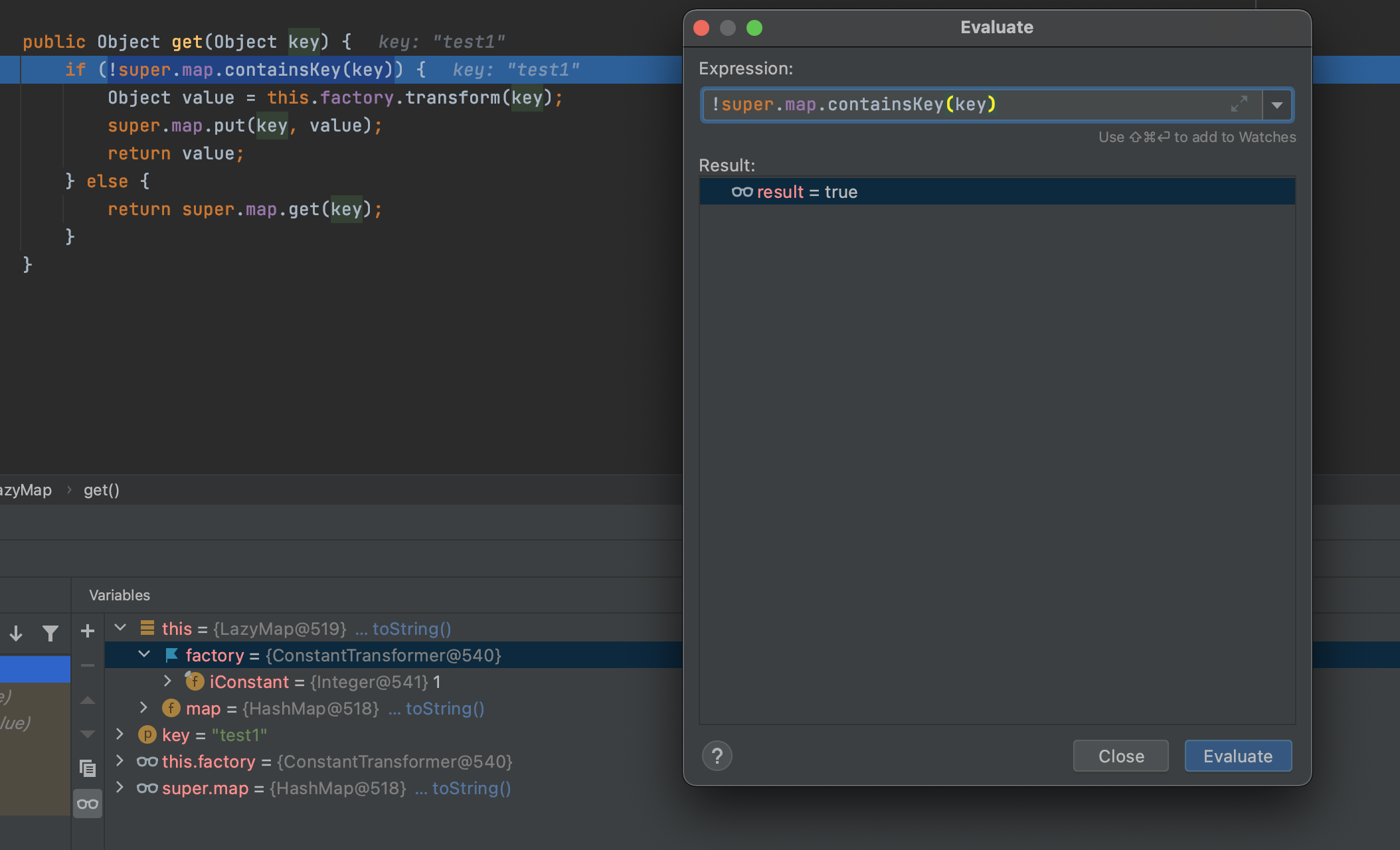
Task: Click the Evaluate button
Action: click(x=1238, y=756)
